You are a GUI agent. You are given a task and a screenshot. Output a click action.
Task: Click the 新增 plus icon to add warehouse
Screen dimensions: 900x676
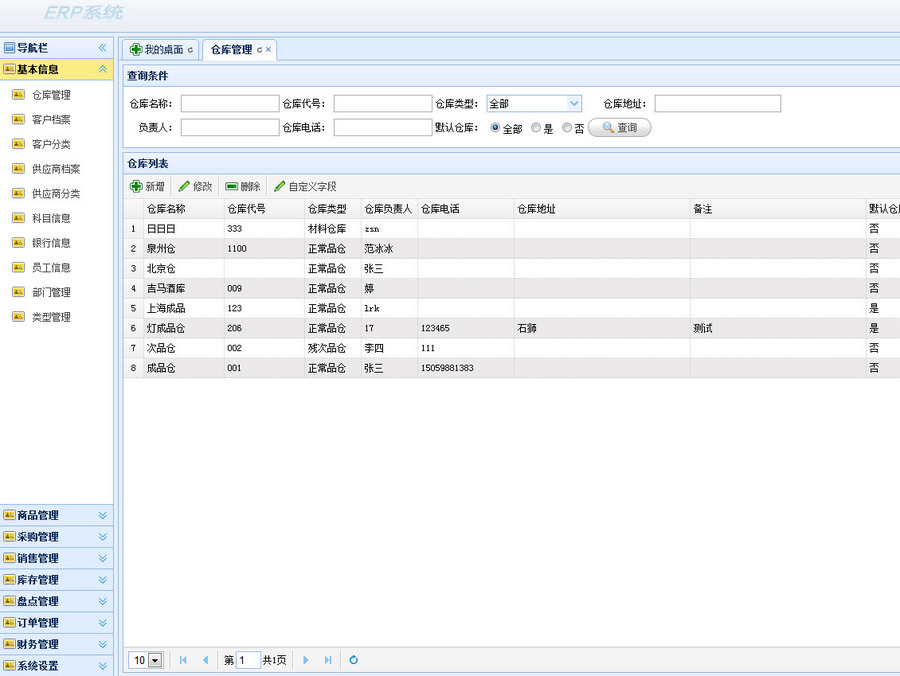tap(136, 186)
